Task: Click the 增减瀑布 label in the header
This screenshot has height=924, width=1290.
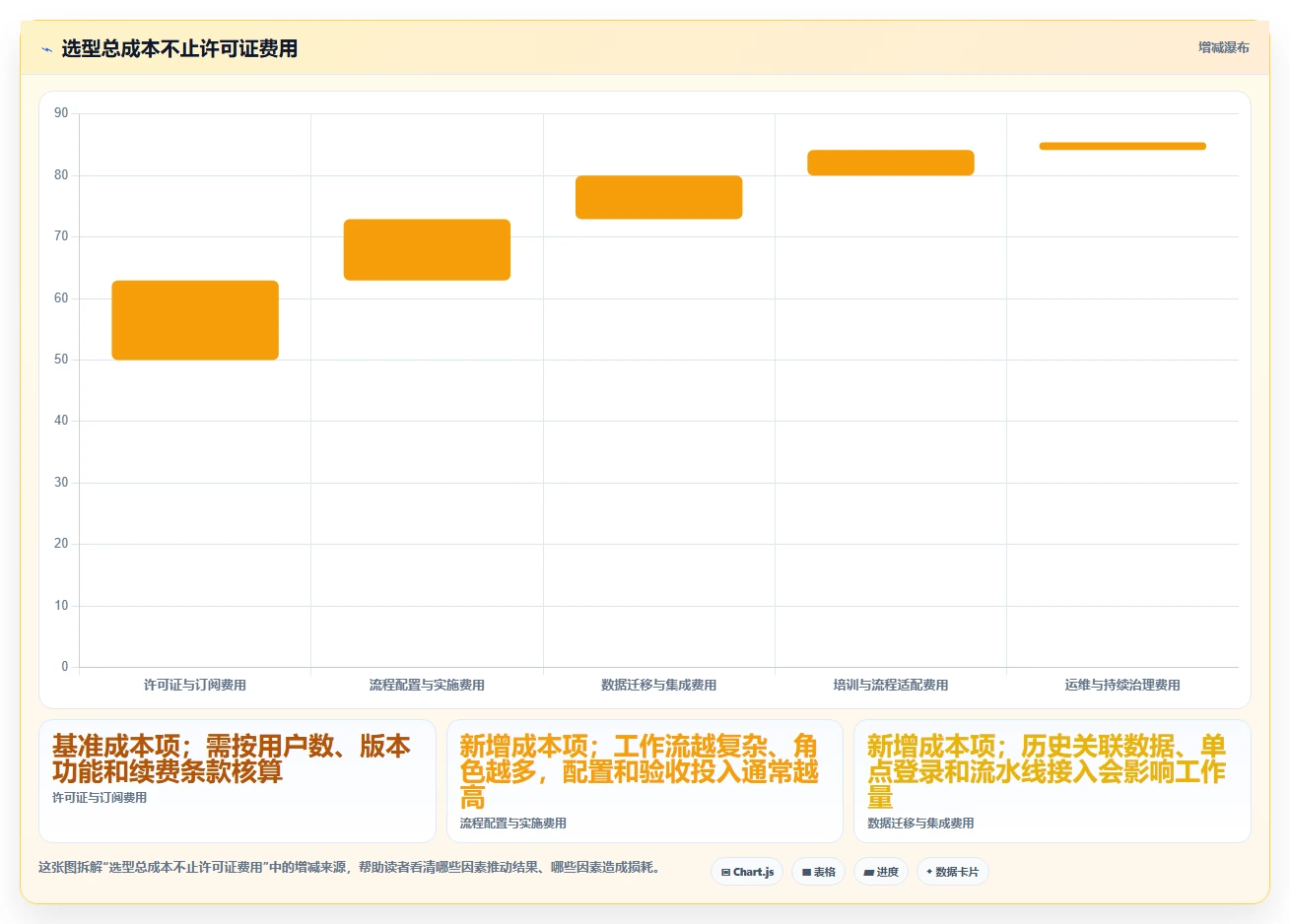Action: [1224, 47]
